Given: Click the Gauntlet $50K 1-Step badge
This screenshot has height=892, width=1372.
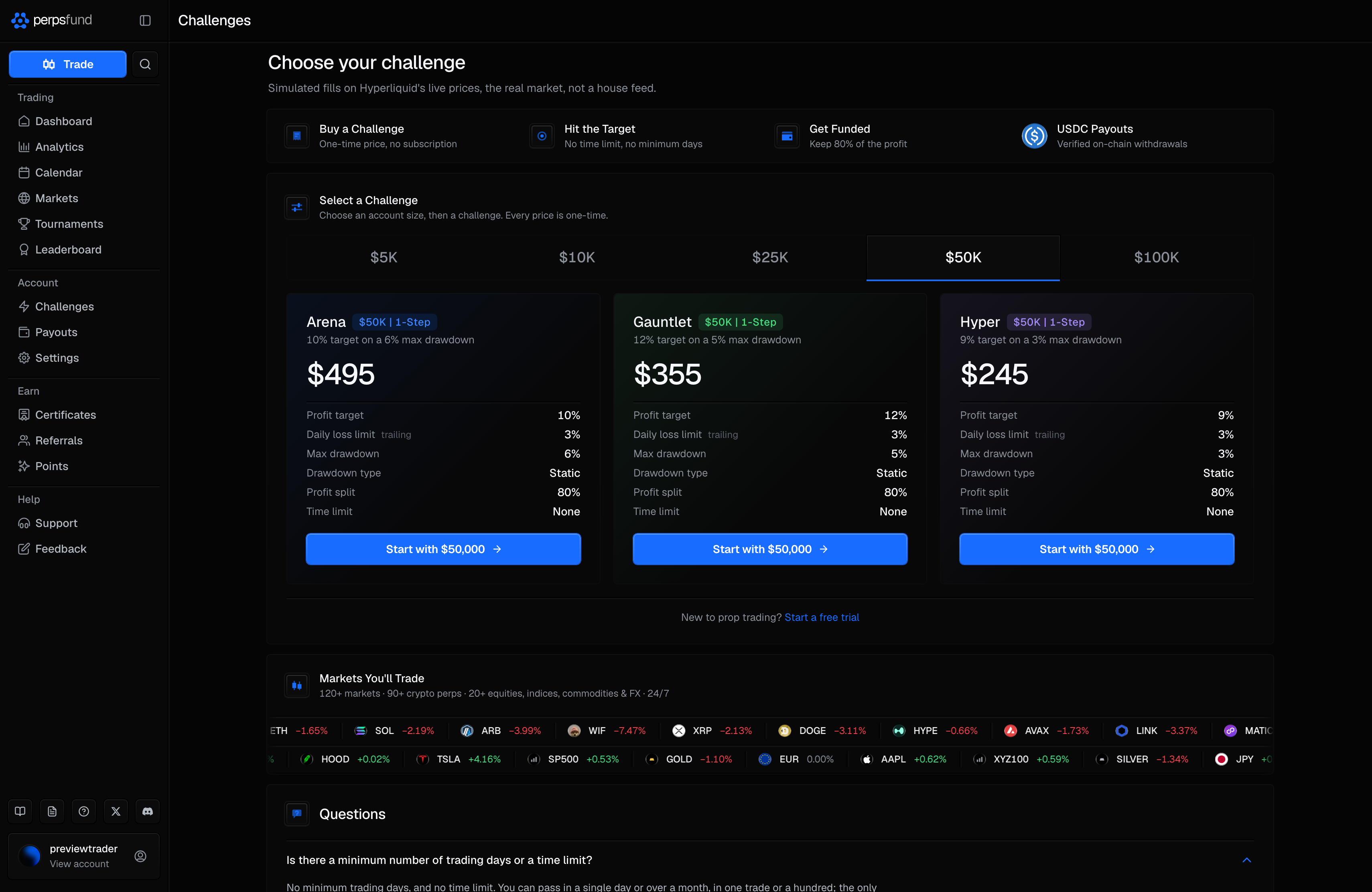Looking at the screenshot, I should click(x=741, y=322).
